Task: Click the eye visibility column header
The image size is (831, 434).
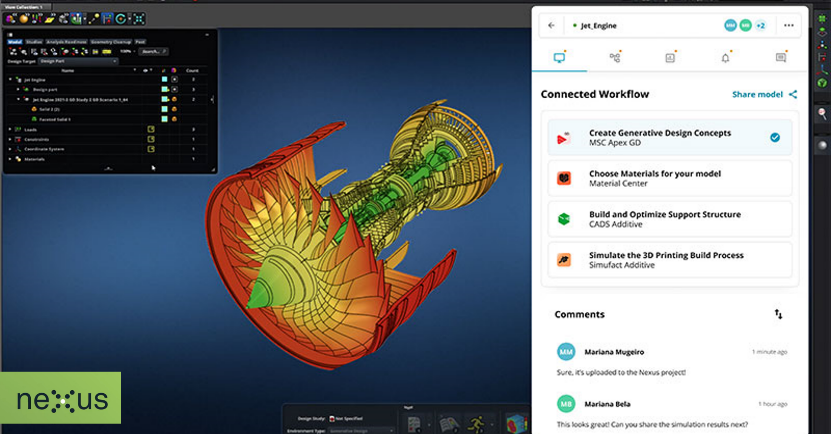Action: [x=146, y=70]
